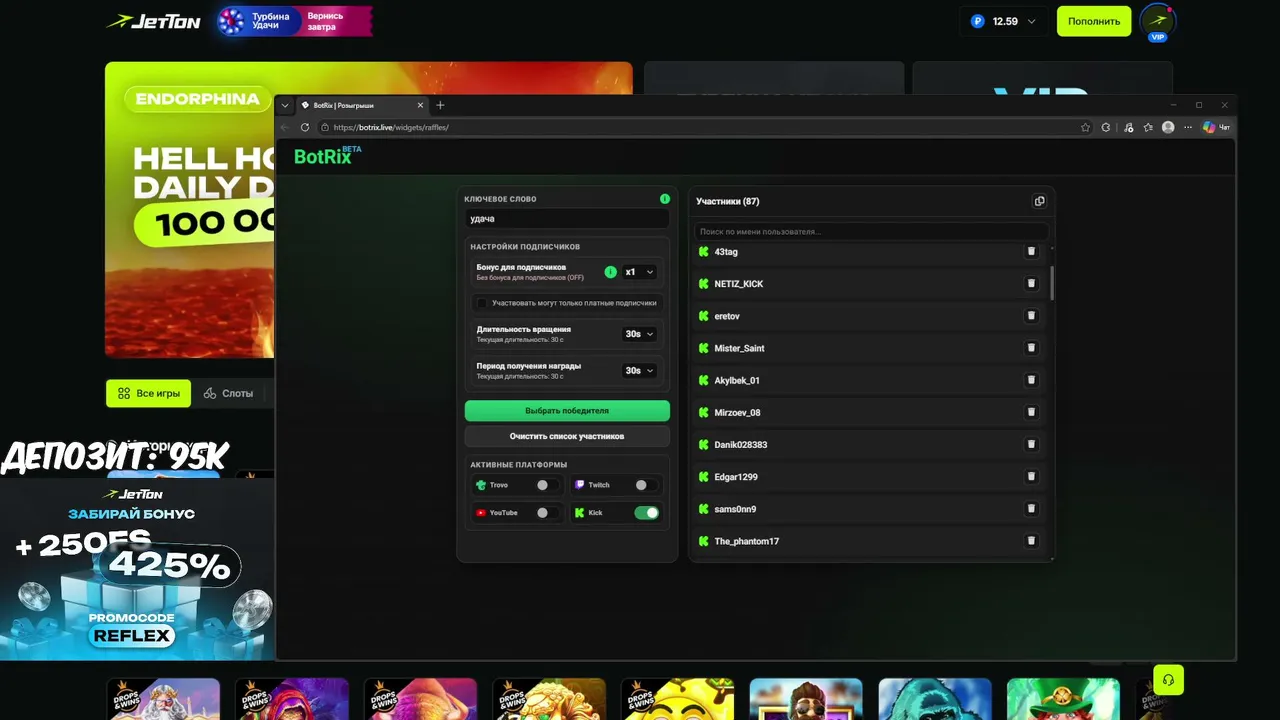Check the paid subscribers only checkbox
Image resolution: width=1280 pixels, height=720 pixels.
tap(482, 303)
